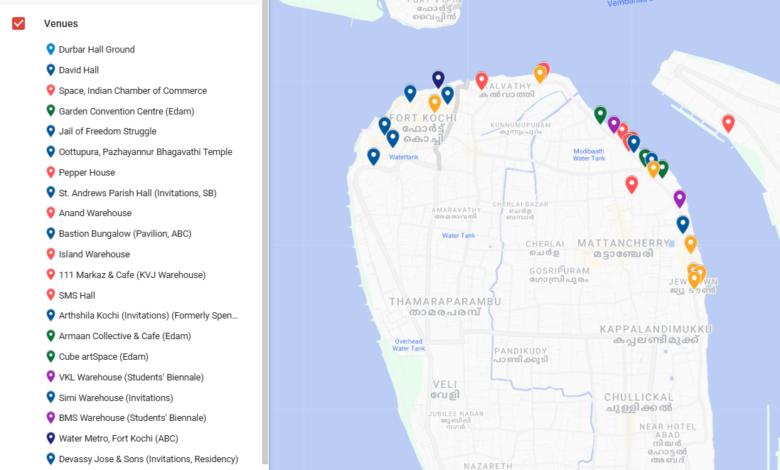Viewport: 780px width, 470px height.
Task: Open Anand Warehouse venue entry
Action: tap(95, 213)
